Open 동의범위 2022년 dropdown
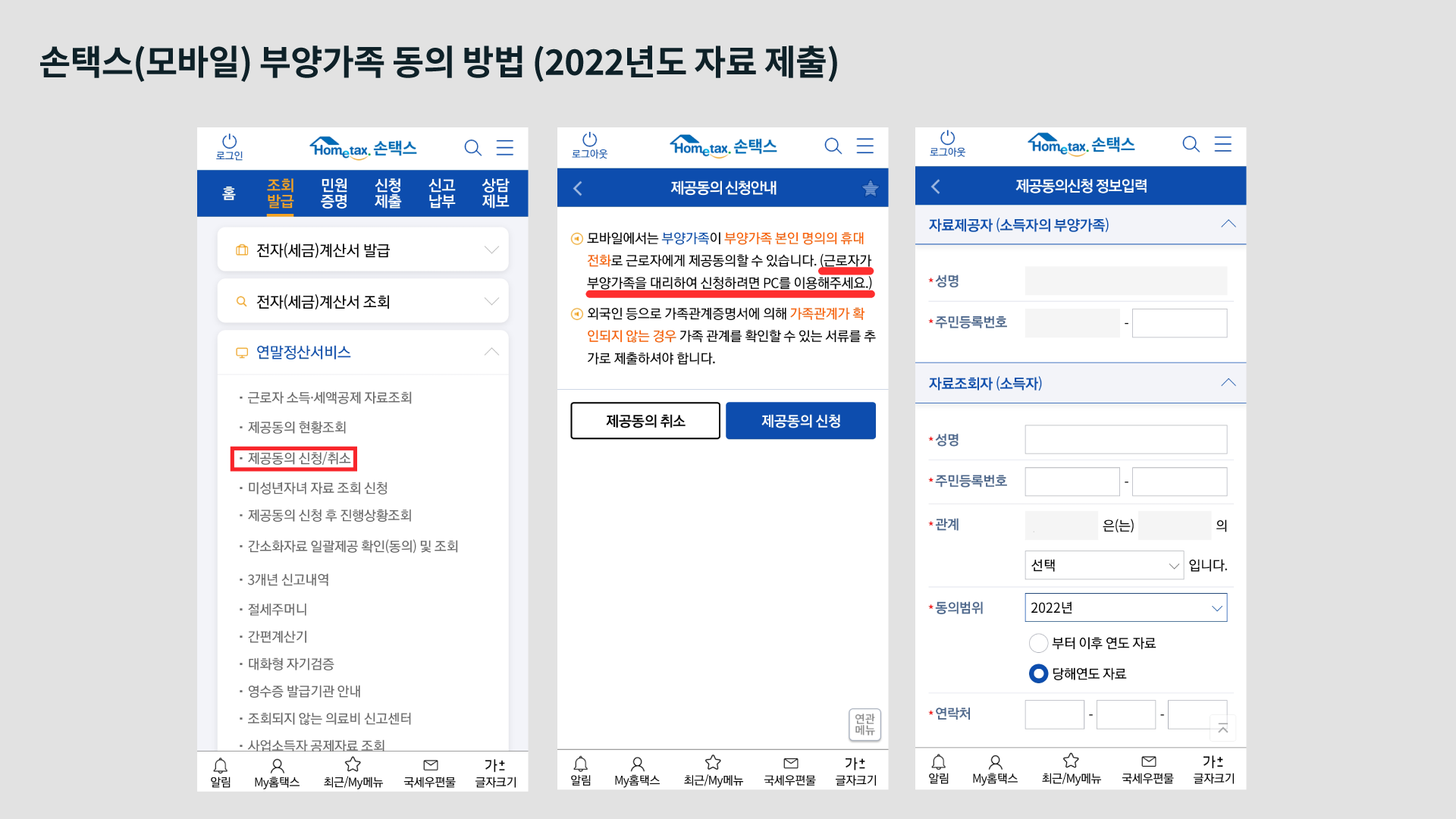Image resolution: width=1456 pixels, height=819 pixels. 1126,607
